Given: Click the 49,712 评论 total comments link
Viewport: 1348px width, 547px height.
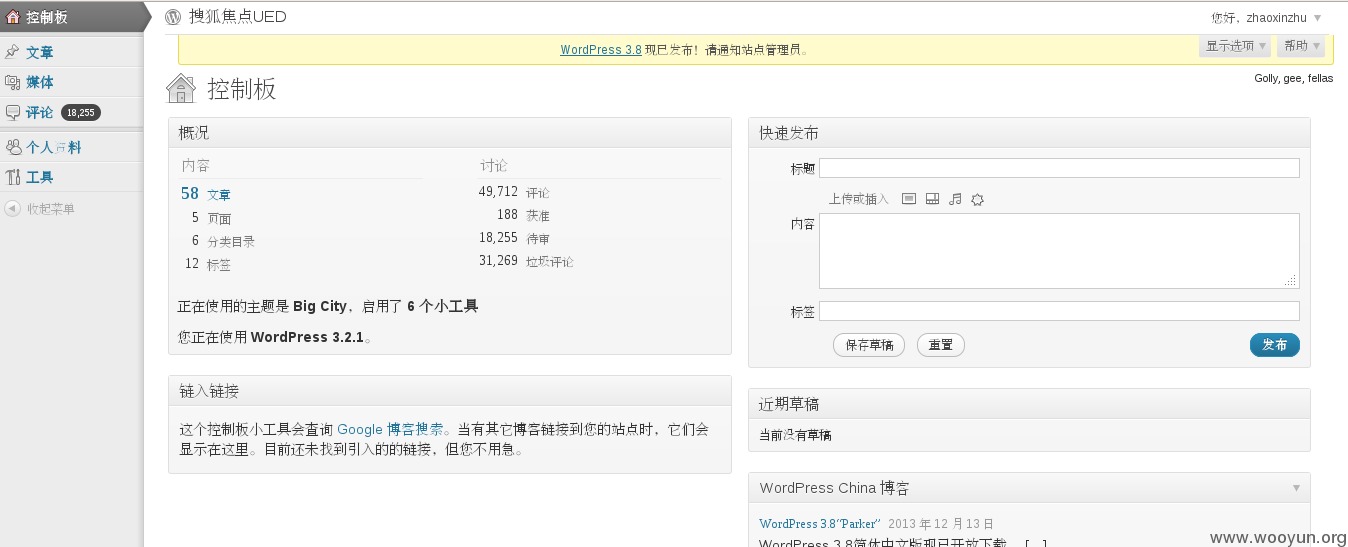Looking at the screenshot, I should coord(514,192).
